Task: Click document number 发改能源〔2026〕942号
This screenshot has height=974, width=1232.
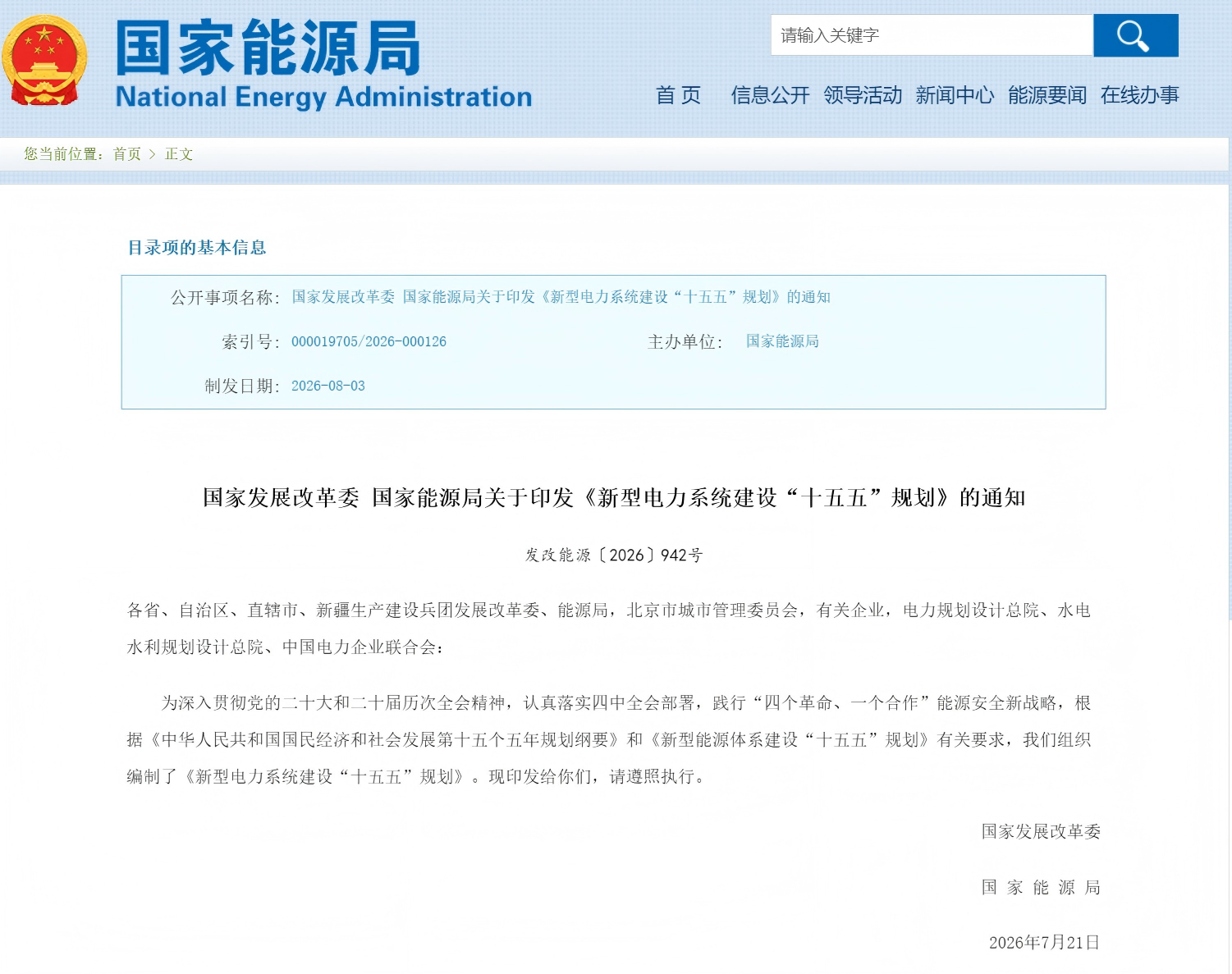Action: (x=614, y=556)
